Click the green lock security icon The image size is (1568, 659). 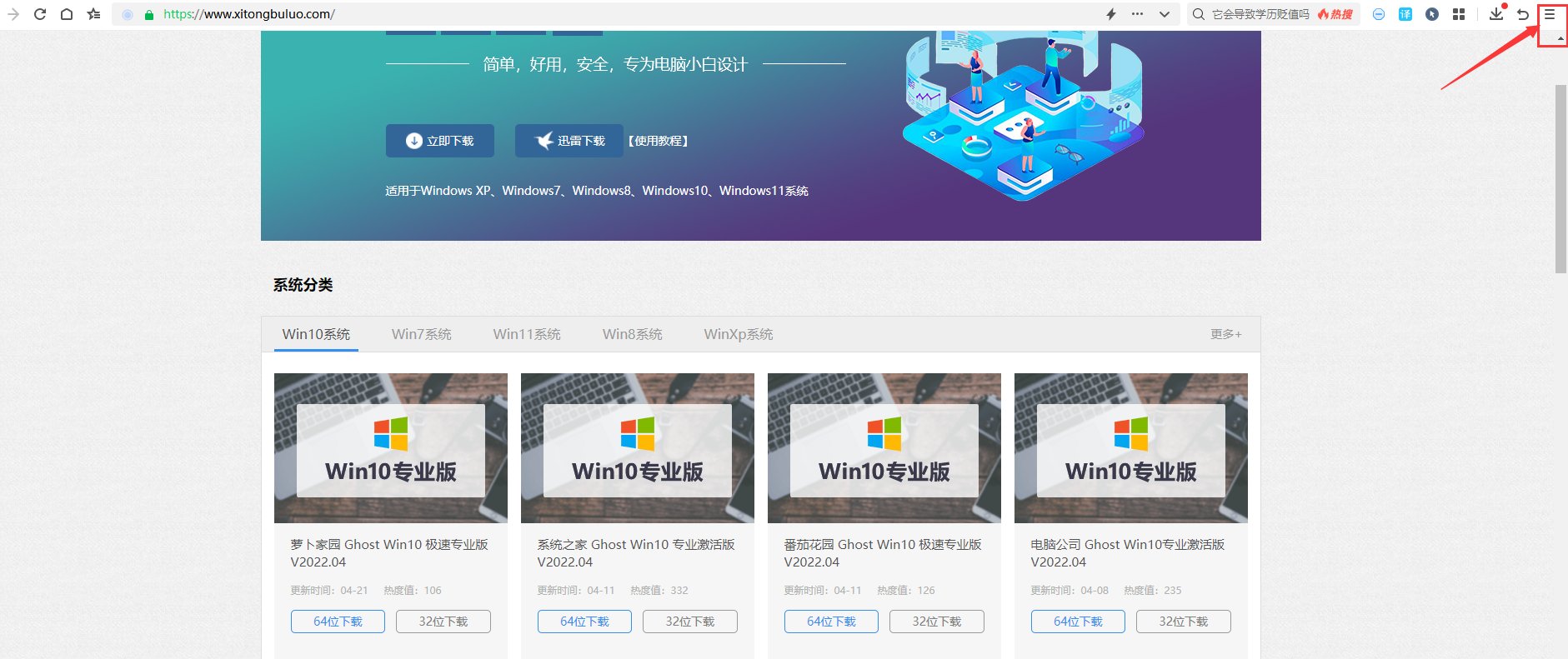(149, 14)
